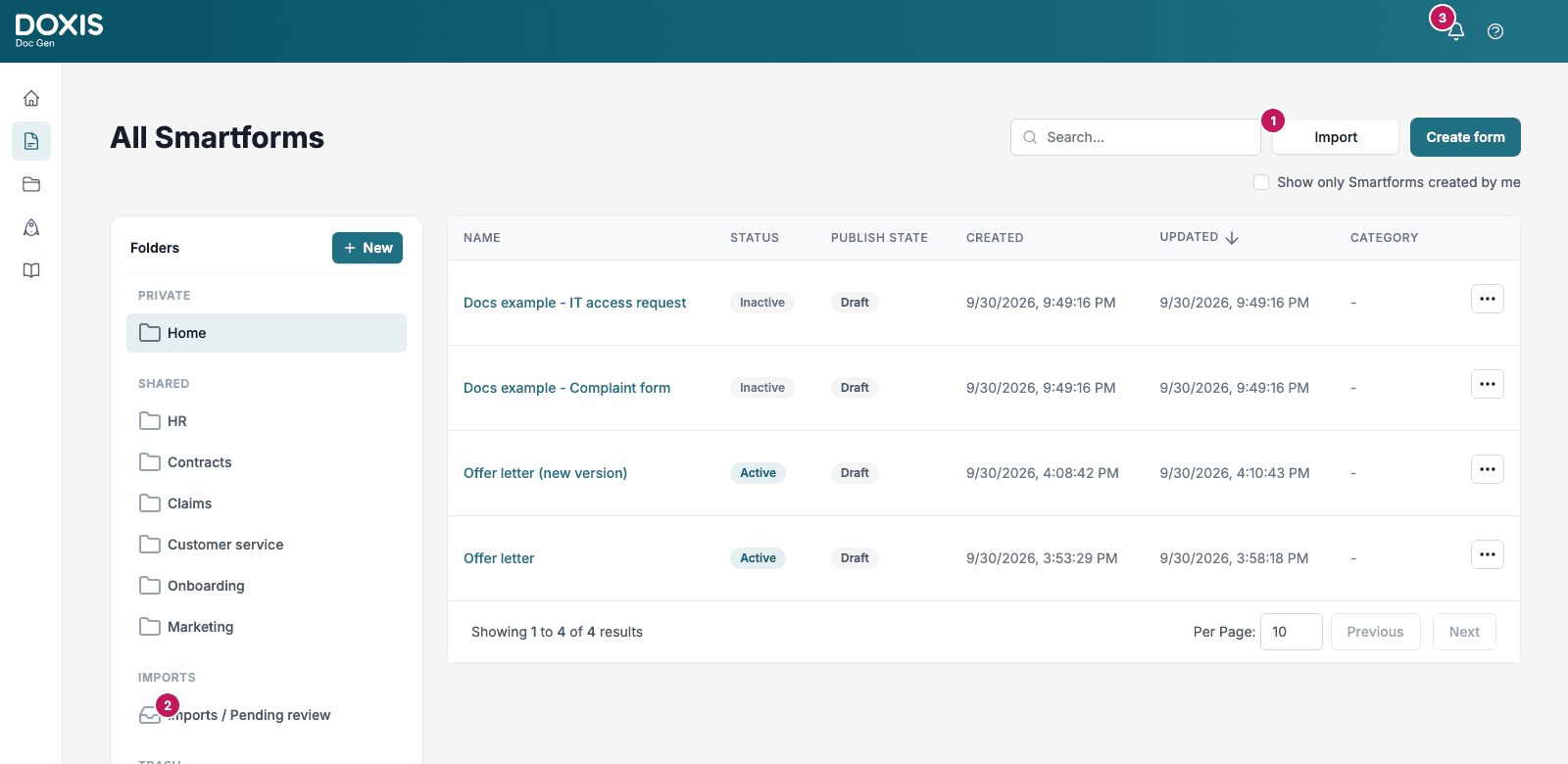Viewport: 1568px width, 764px height.
Task: Click the Create form button
Action: coord(1465,137)
